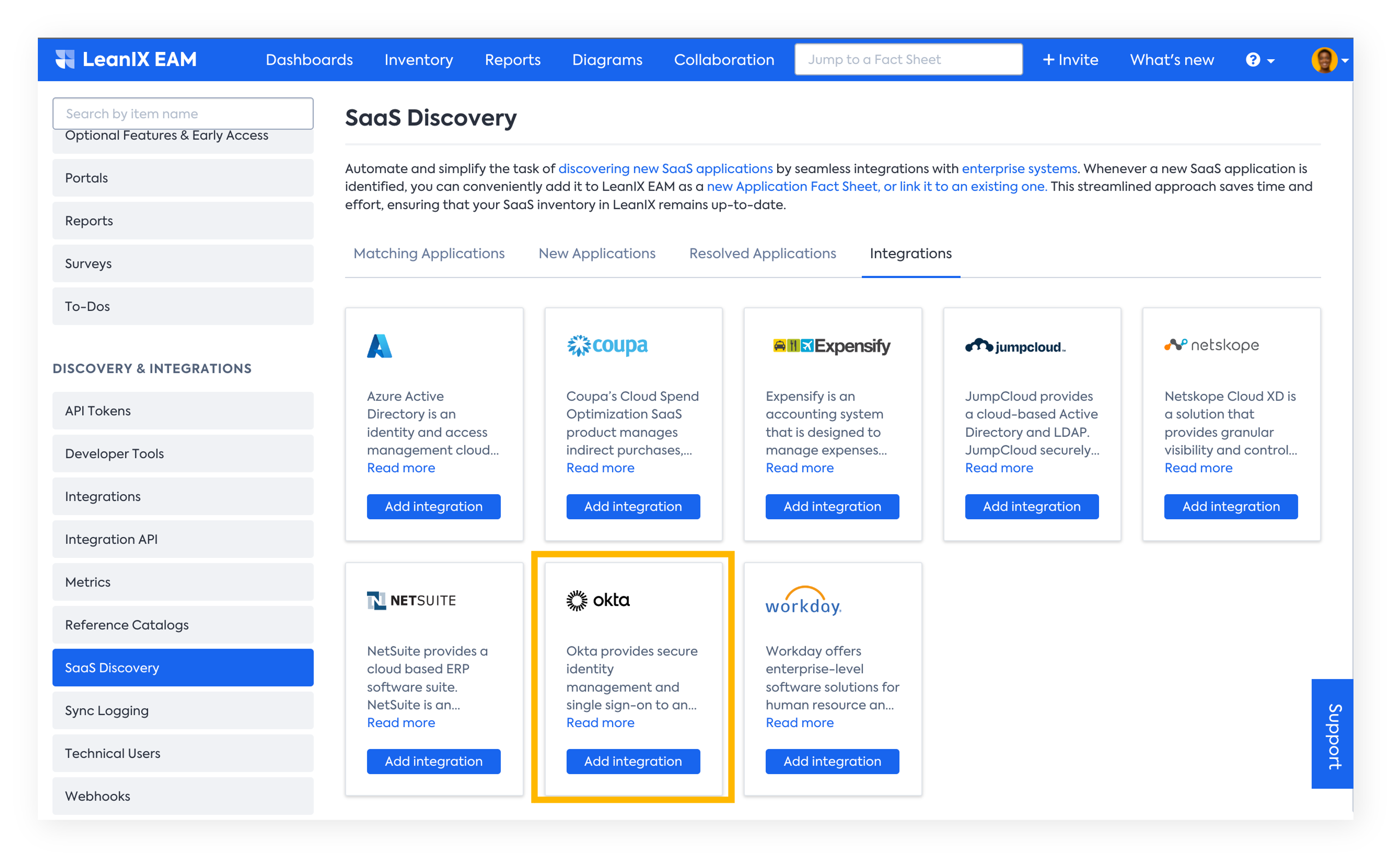Read more about Expensify
Screen dimensions: 1400x867
799,468
